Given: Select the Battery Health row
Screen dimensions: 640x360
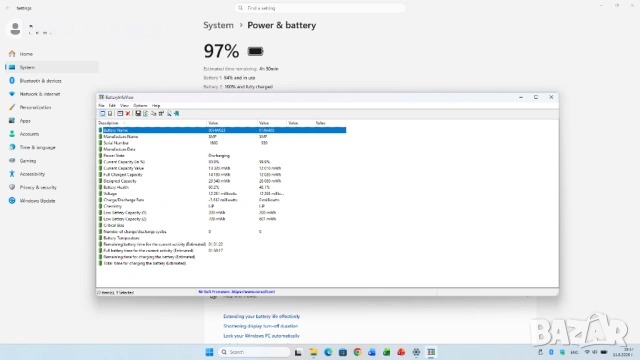Looking at the screenshot, I should coord(222,187).
